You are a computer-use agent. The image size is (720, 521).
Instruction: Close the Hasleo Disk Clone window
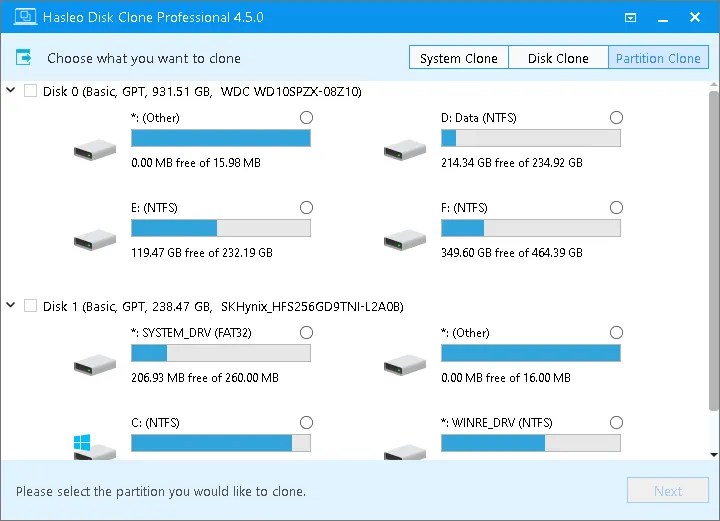click(695, 17)
